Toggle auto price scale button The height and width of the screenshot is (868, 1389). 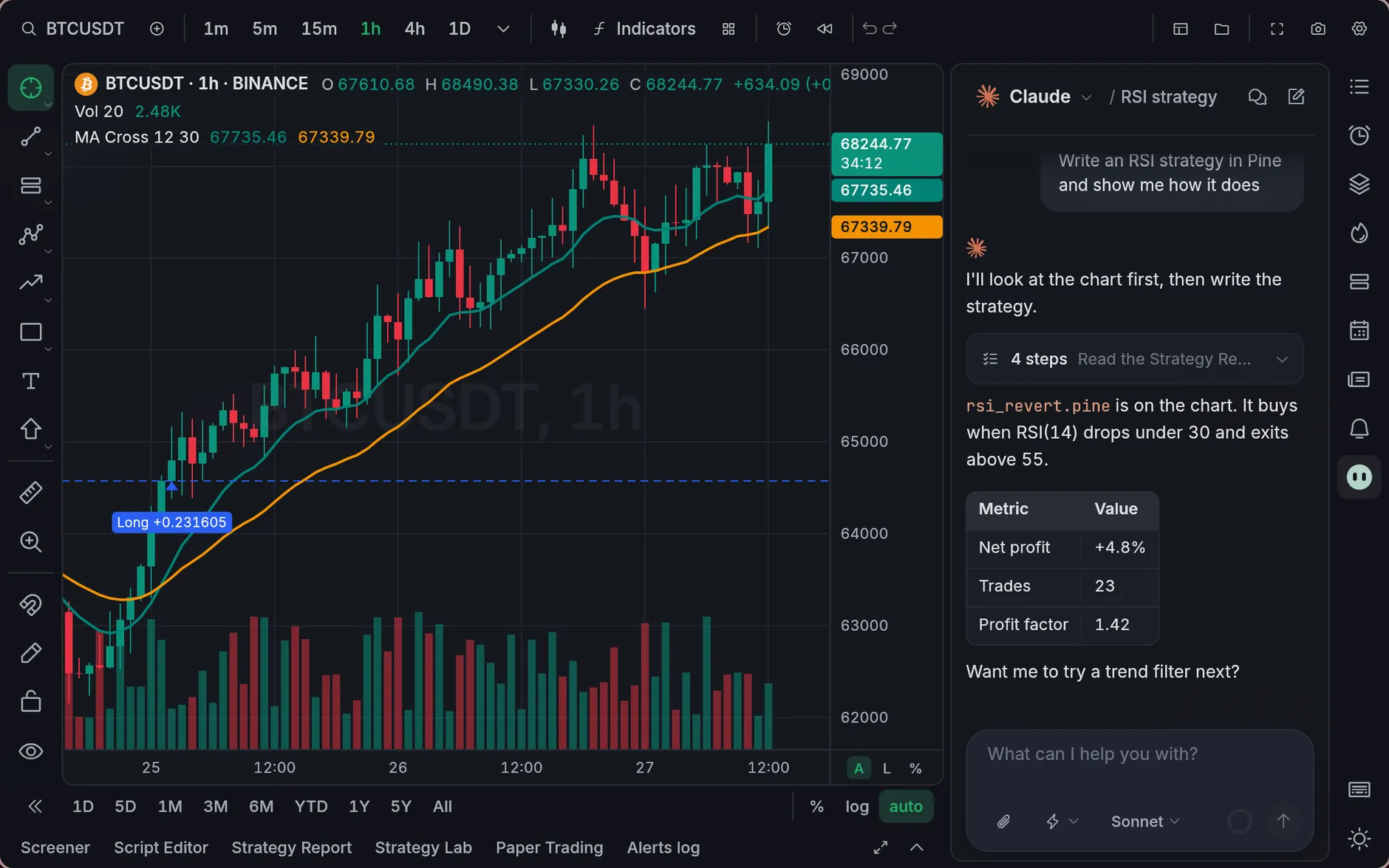[906, 807]
